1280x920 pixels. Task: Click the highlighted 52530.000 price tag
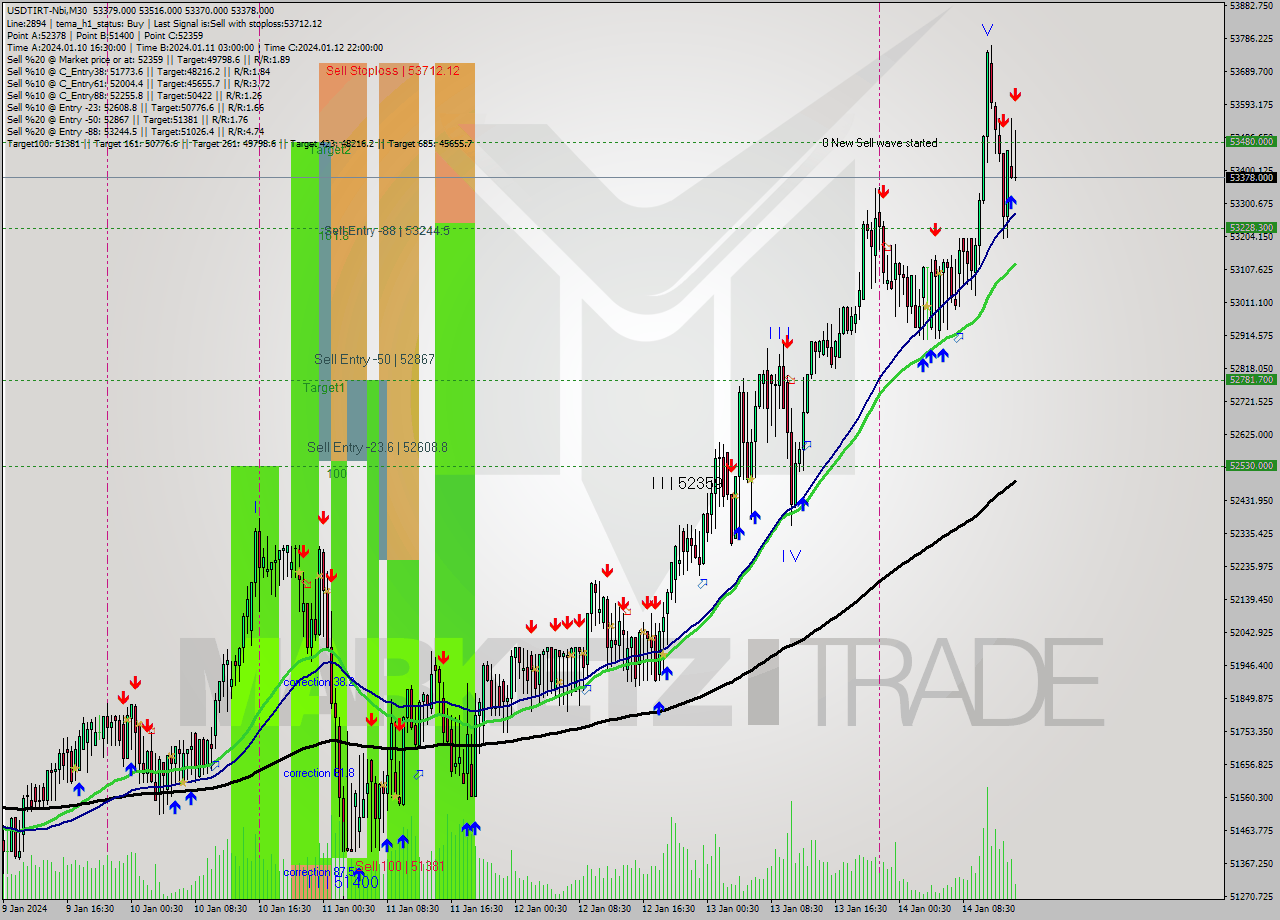click(1251, 465)
